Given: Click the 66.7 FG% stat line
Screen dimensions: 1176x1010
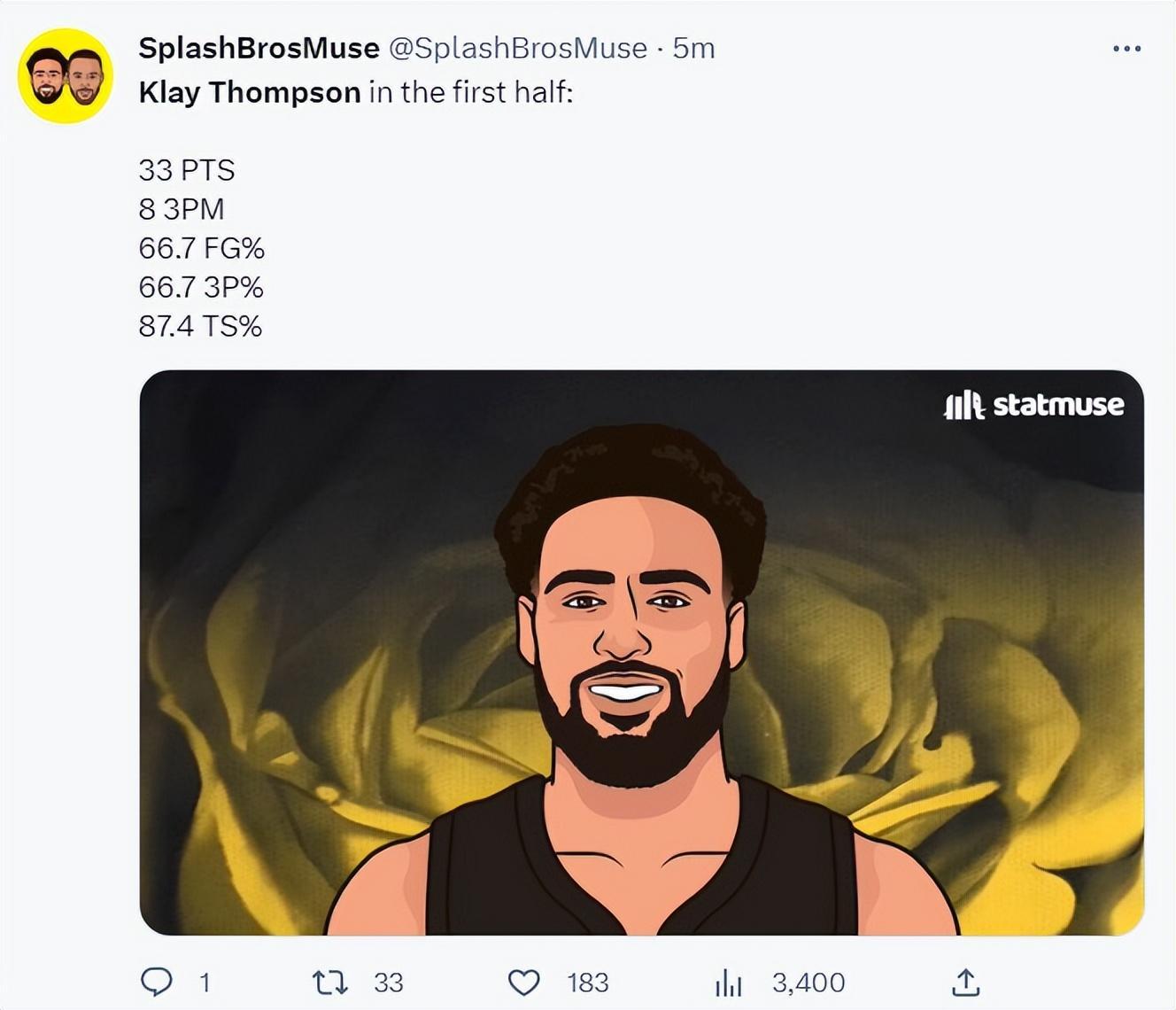Looking at the screenshot, I should click(202, 248).
